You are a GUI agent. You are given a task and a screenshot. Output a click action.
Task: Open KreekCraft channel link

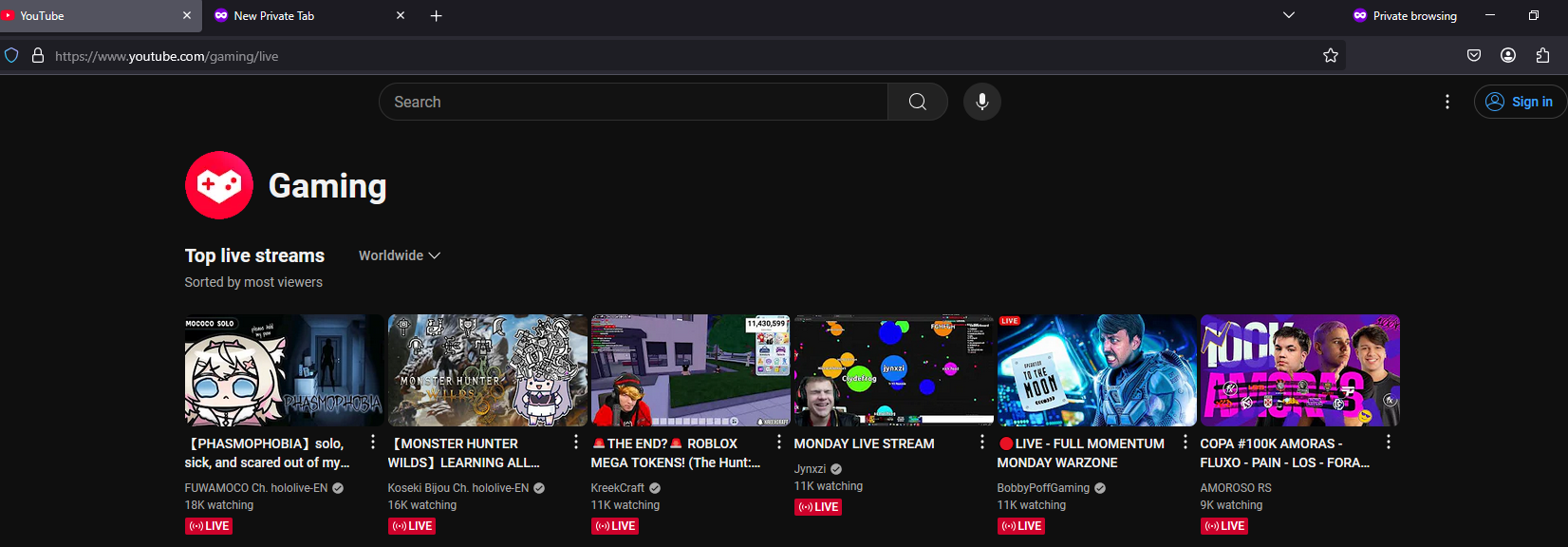(x=618, y=488)
